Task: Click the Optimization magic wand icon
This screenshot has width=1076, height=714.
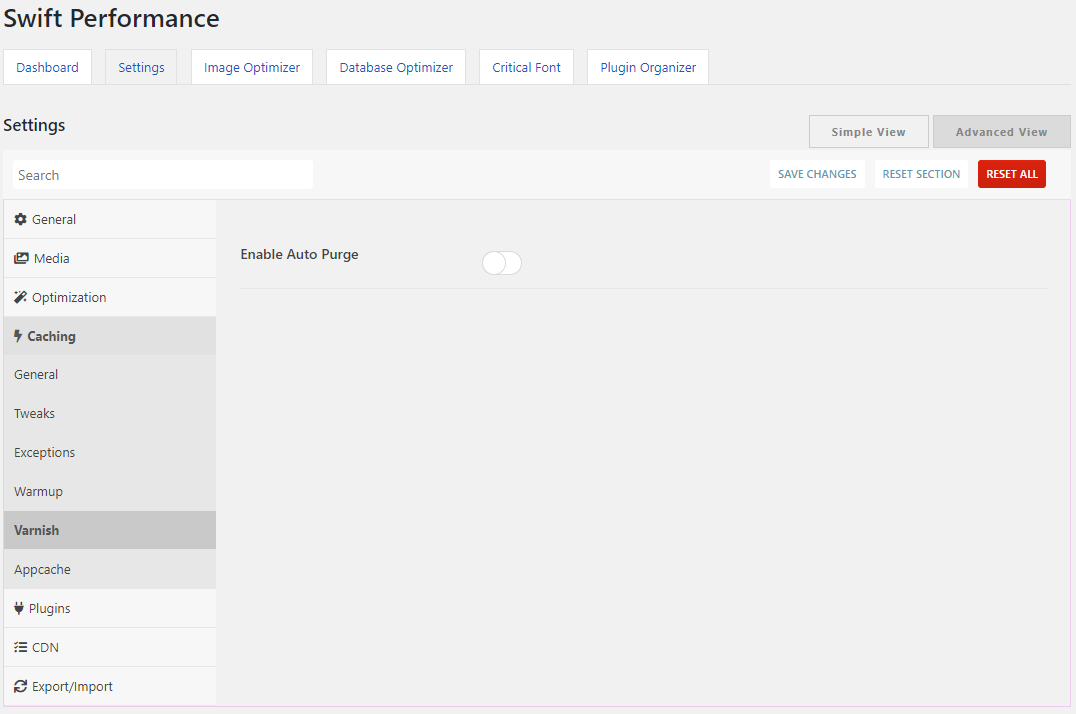Action: 21,297
